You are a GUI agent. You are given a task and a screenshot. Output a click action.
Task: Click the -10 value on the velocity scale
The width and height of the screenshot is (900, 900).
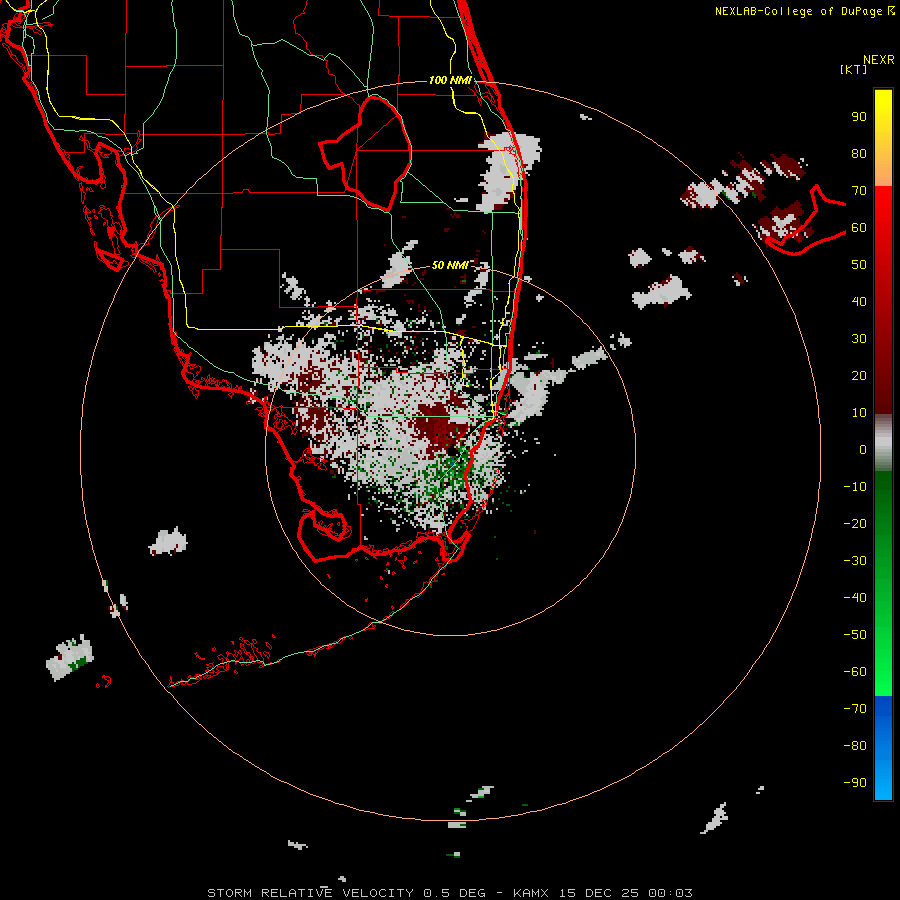click(x=855, y=487)
